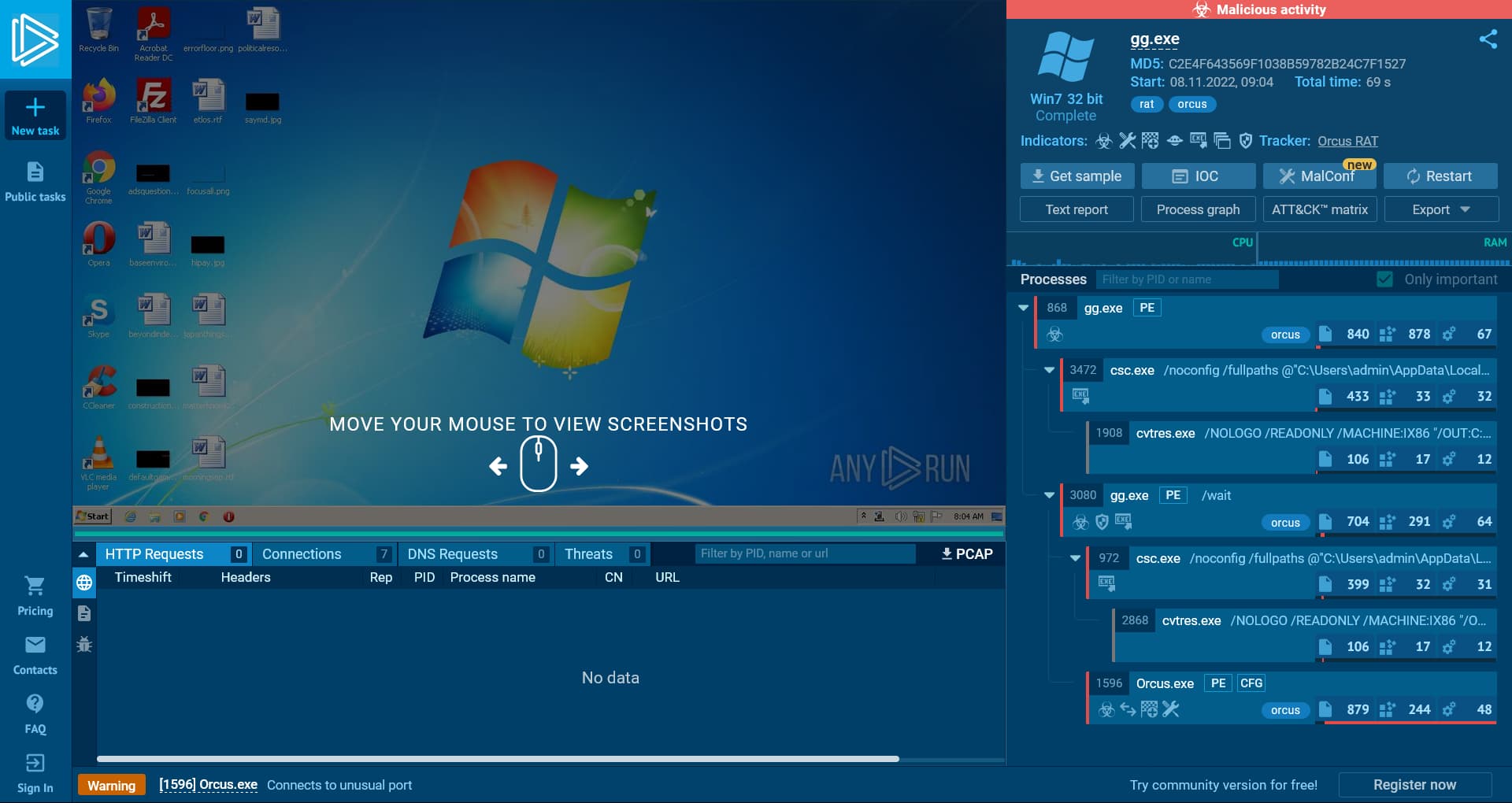Click the biohazard indicator icon in Indicators row
The height and width of the screenshot is (803, 1512).
click(1104, 141)
